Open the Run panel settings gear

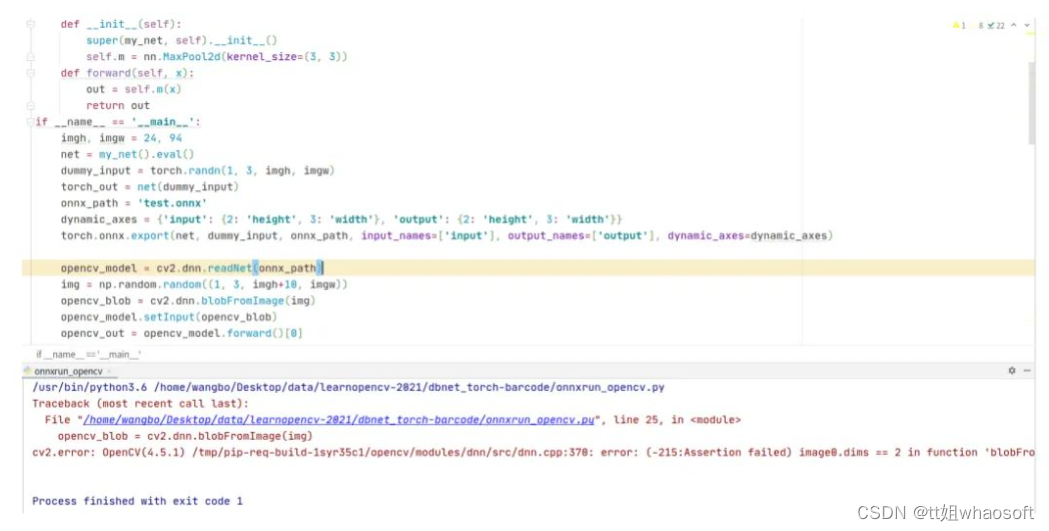[1012, 370]
